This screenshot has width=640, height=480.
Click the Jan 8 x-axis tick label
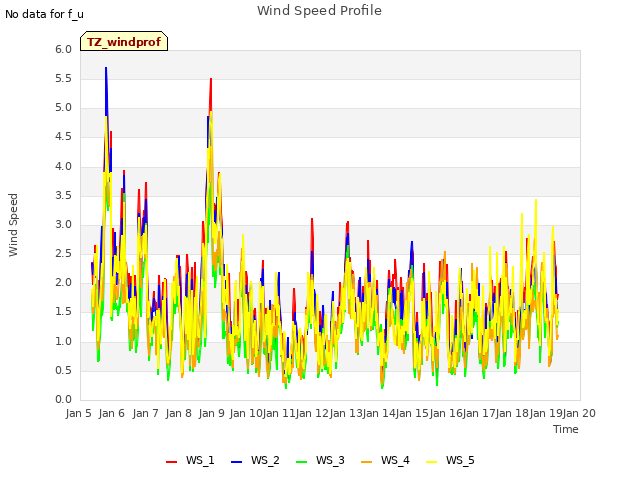pyautogui.click(x=178, y=413)
